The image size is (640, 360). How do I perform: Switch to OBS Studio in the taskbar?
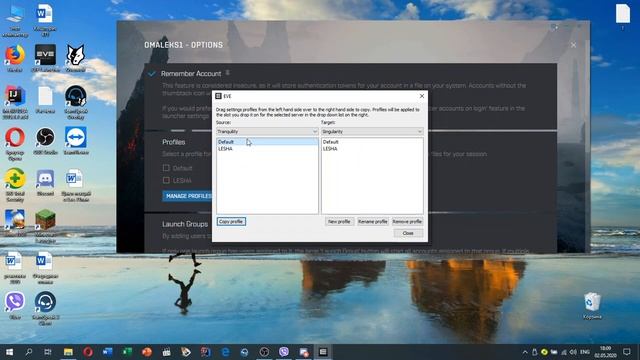(x=264, y=352)
